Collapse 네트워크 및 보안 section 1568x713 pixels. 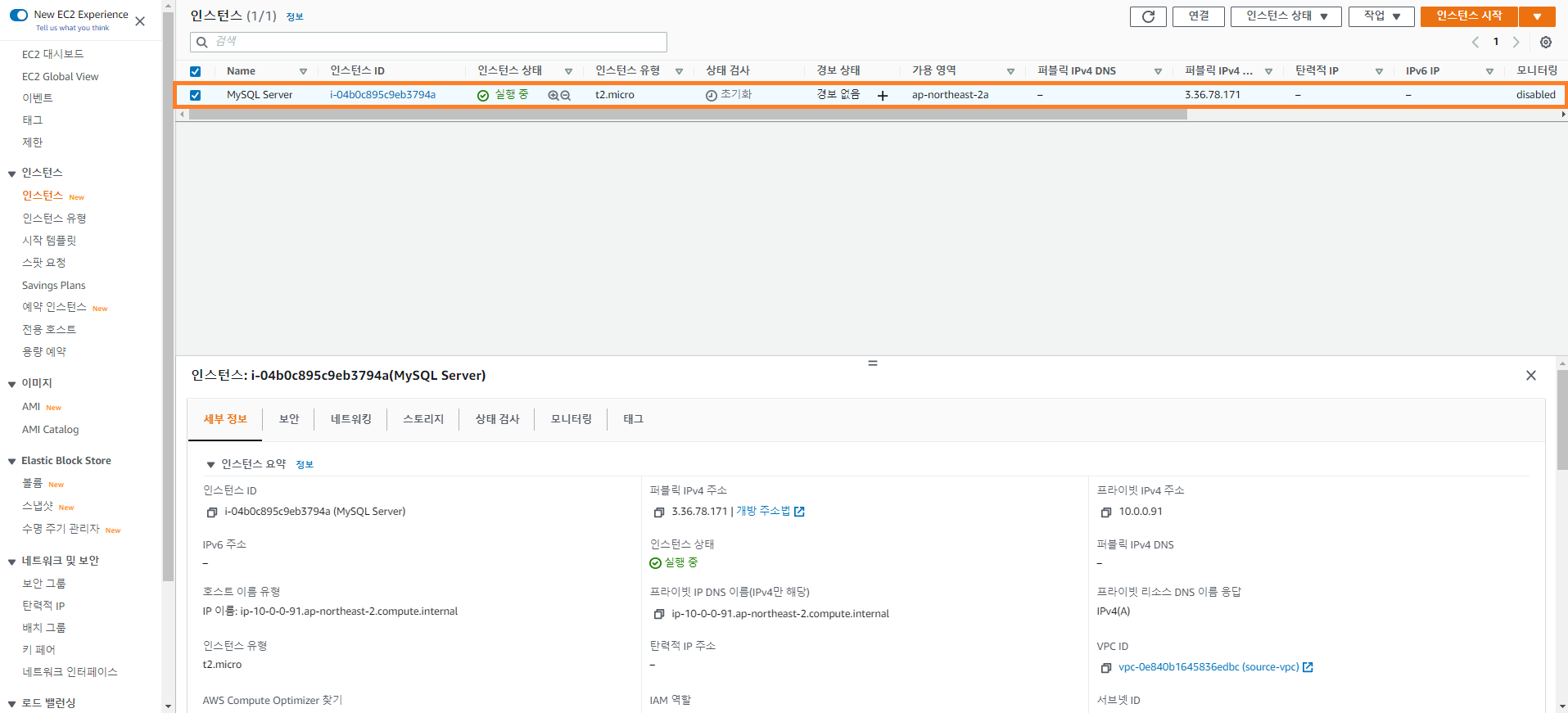coord(11,562)
